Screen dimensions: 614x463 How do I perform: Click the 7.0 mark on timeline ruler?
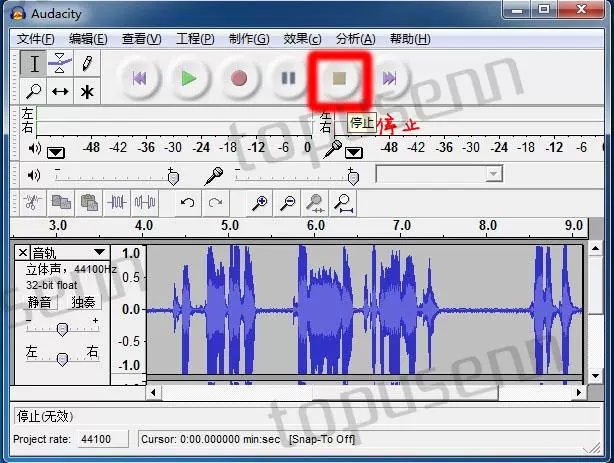(401, 226)
